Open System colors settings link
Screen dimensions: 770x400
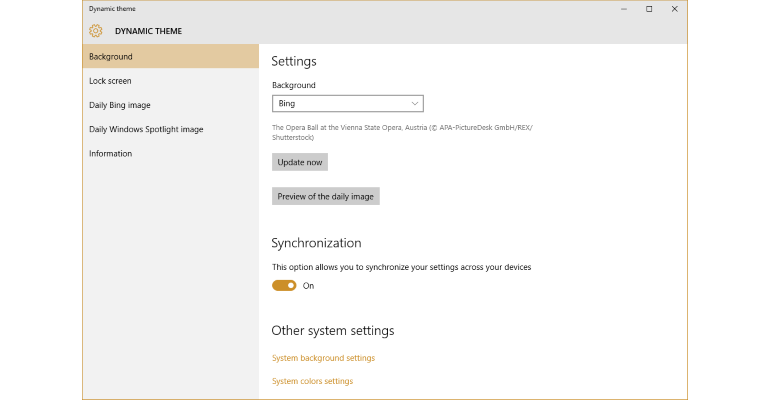(x=312, y=381)
